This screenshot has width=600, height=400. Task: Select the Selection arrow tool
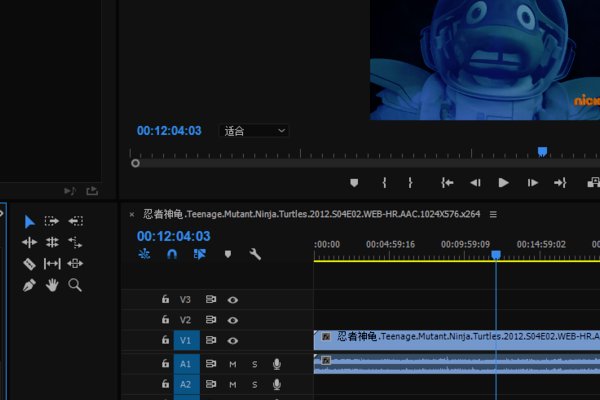[29, 221]
